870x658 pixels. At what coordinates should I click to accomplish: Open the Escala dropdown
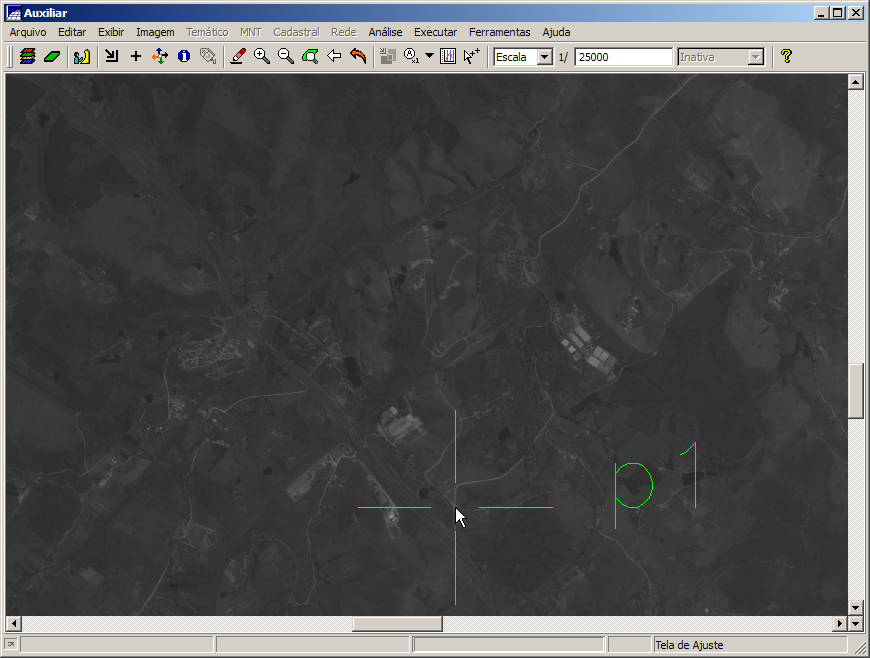(545, 57)
